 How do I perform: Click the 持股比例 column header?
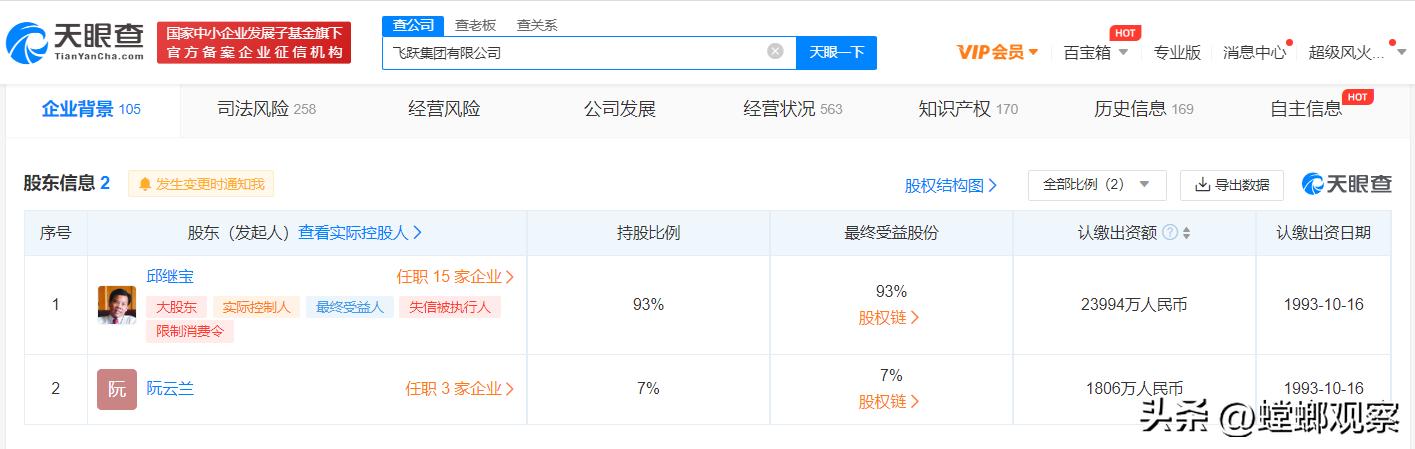pos(648,233)
